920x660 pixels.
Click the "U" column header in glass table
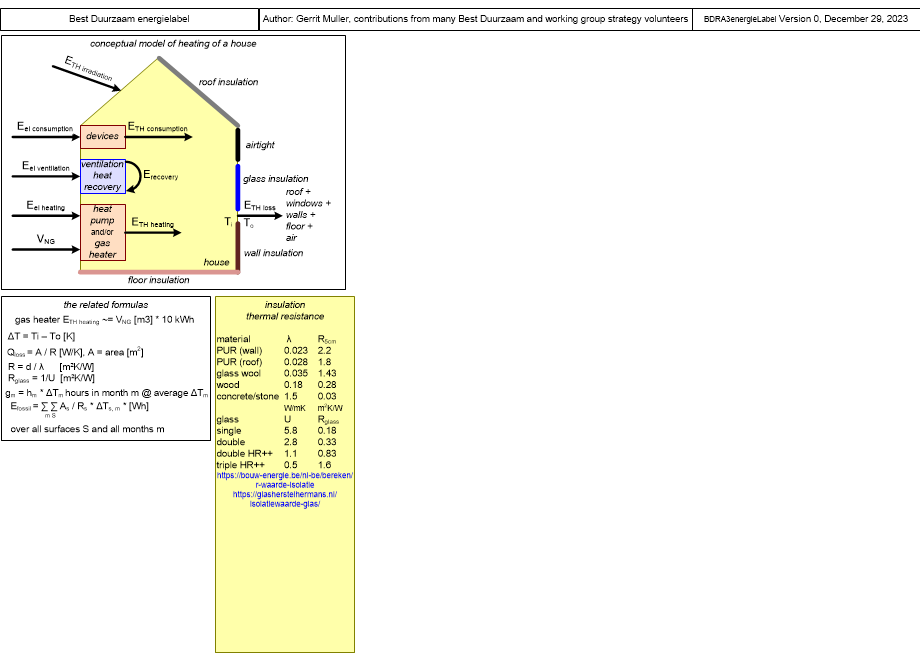click(288, 419)
